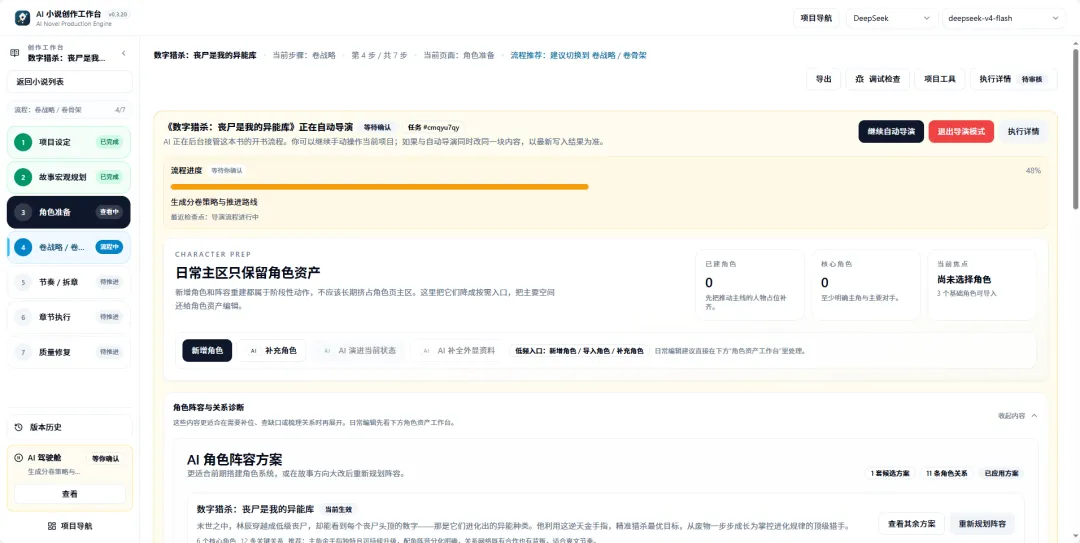The height and width of the screenshot is (543, 1080).
Task: Click the 补充角色 button
Action: point(273,351)
